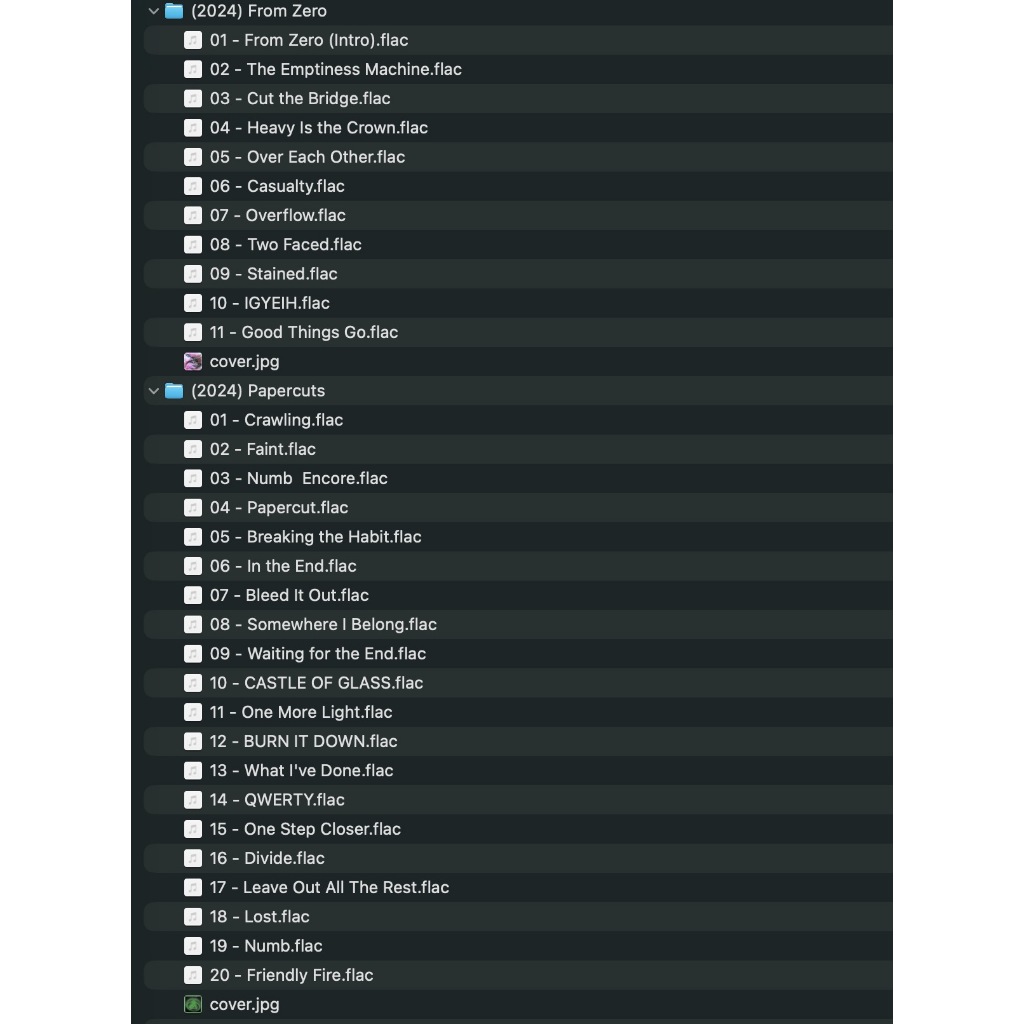Click audio icon next to 20 - Friendly Fire.flac
Viewport: 1024px width, 1024px height.
[193, 975]
